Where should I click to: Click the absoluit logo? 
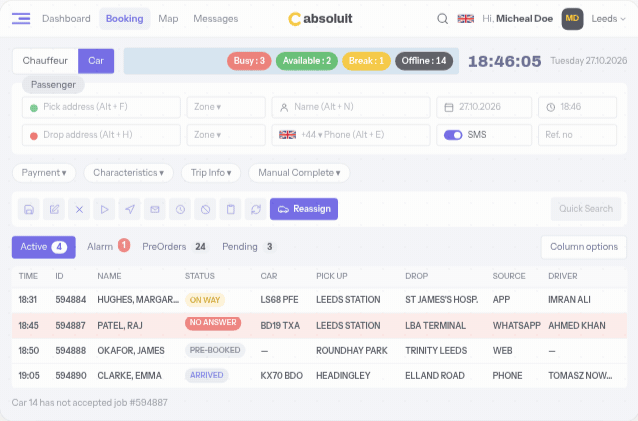point(320,19)
